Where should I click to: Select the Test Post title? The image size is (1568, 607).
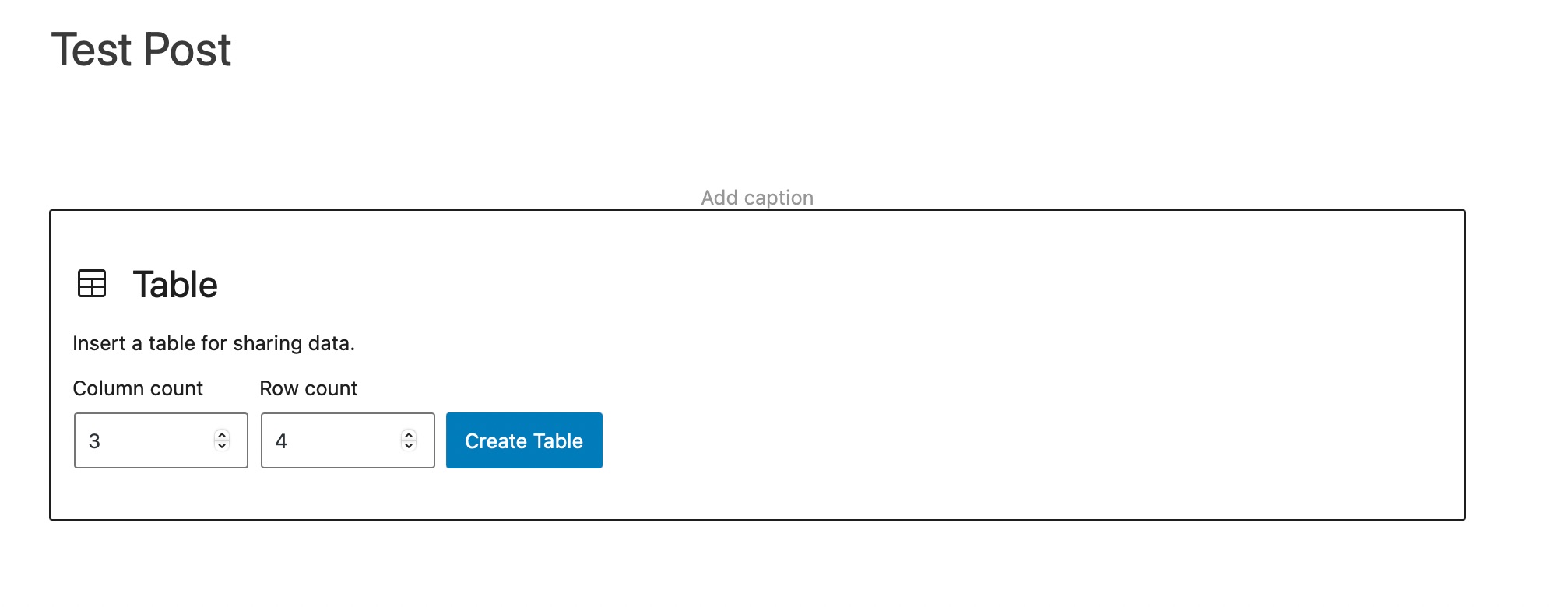[x=141, y=50]
